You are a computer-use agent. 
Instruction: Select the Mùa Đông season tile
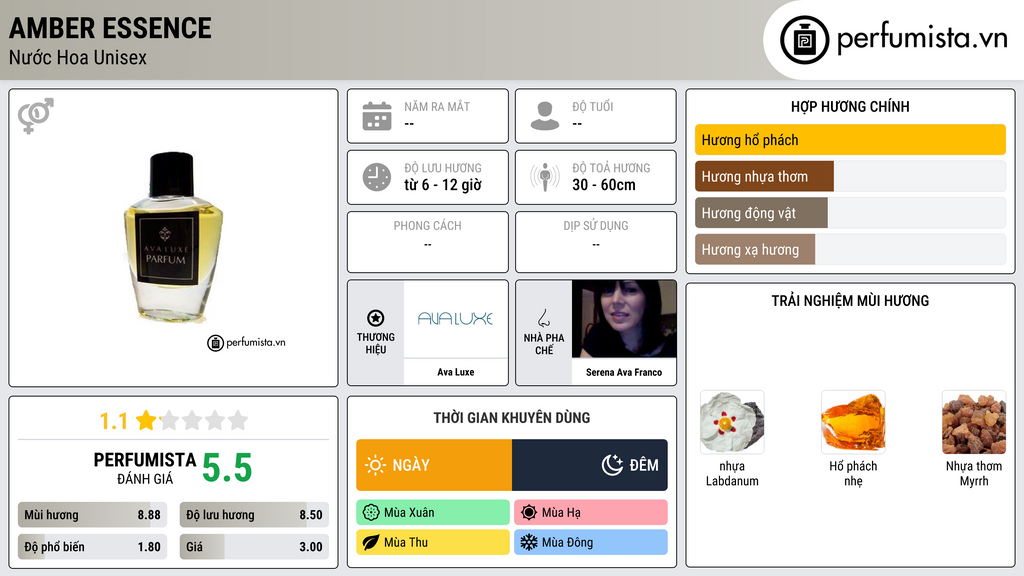(x=591, y=542)
